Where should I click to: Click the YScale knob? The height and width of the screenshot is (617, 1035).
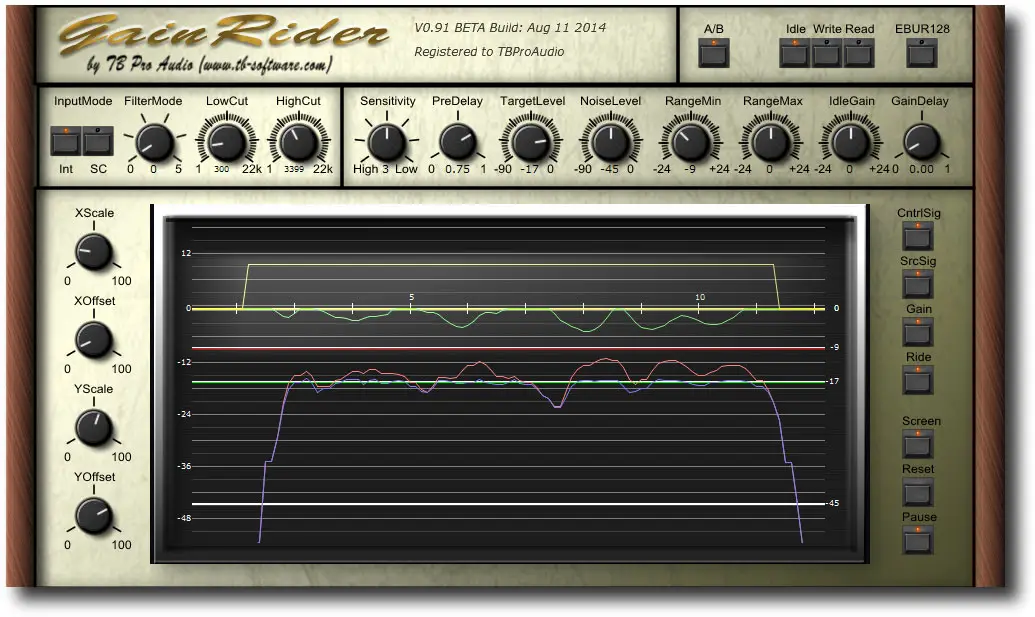[x=94, y=428]
